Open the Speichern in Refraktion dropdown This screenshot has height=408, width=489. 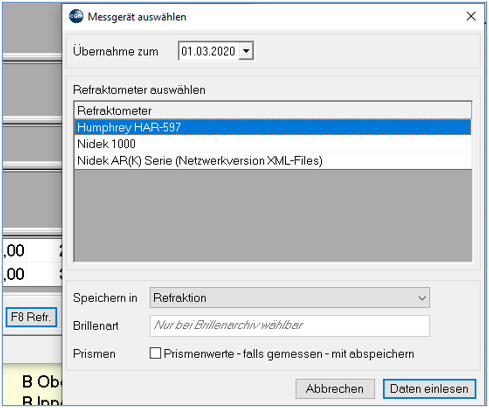pyautogui.click(x=290, y=298)
